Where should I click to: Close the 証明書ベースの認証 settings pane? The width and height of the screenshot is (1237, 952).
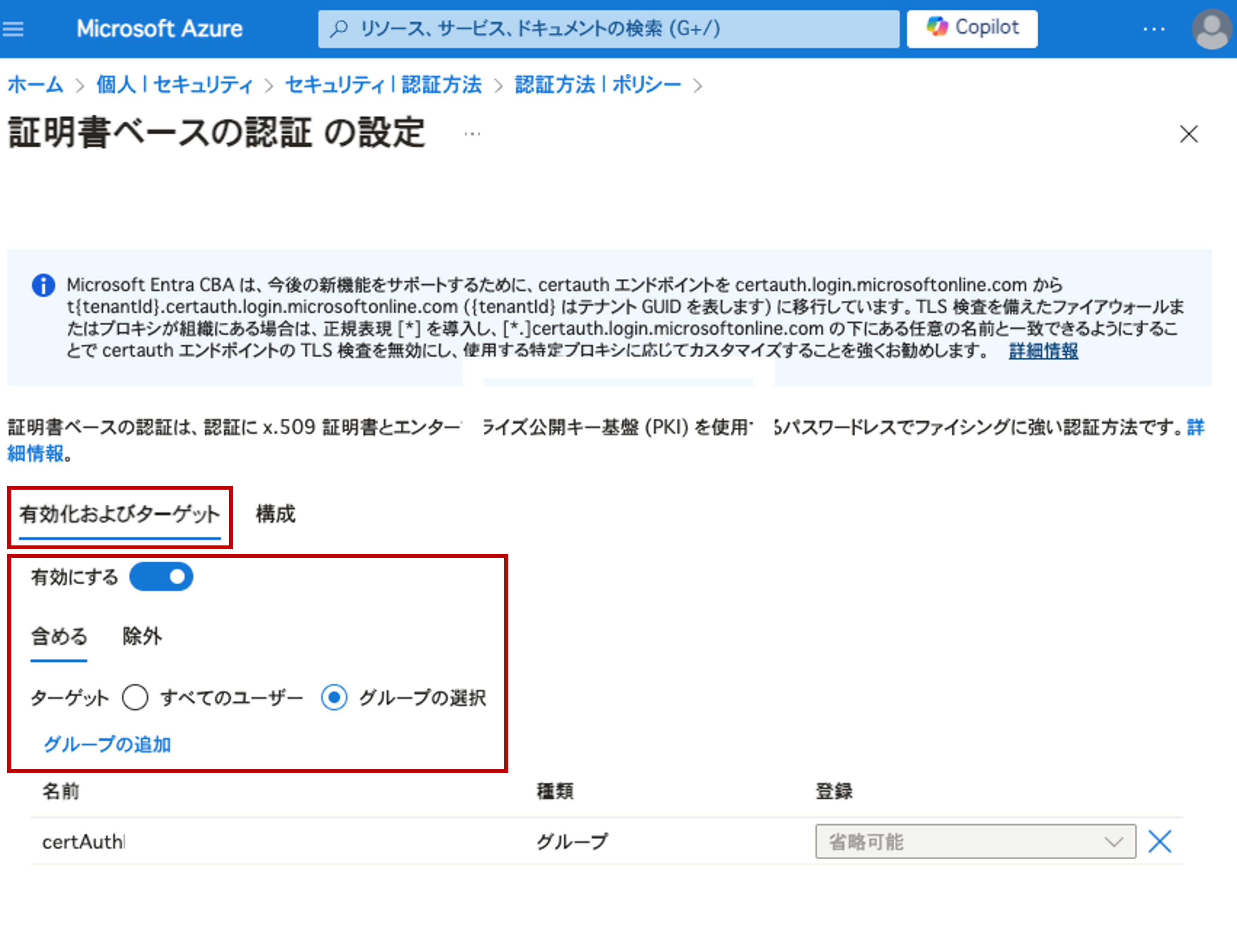coord(1188,134)
